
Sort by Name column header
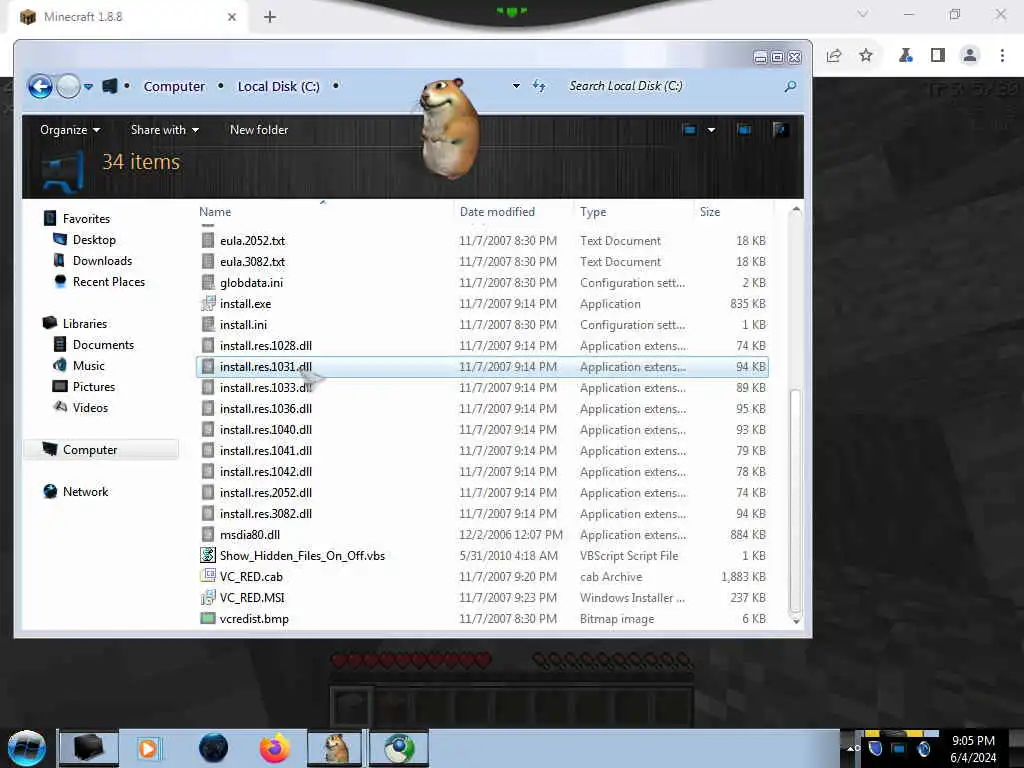click(x=215, y=212)
